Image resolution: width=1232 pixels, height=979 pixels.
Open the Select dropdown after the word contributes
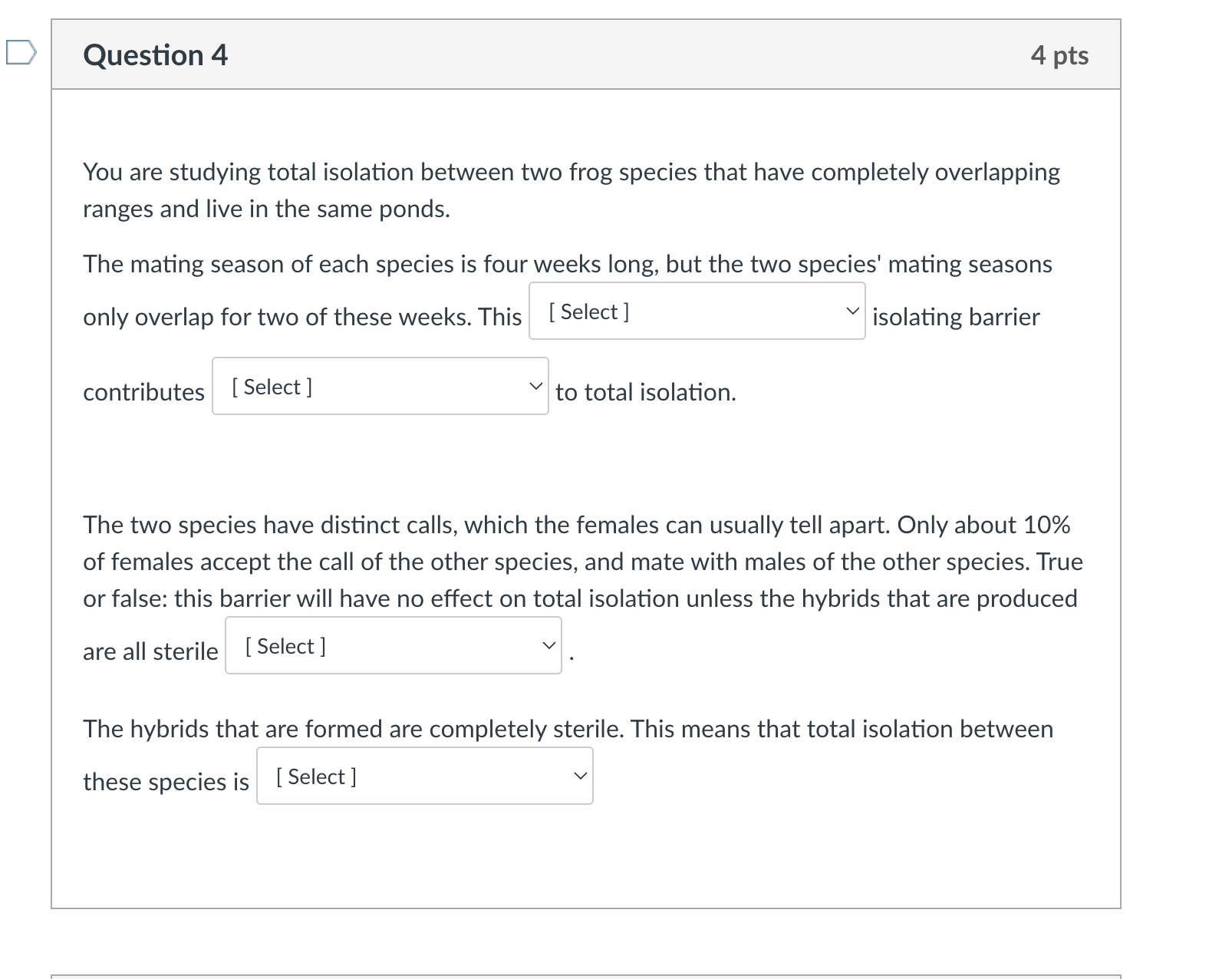(x=379, y=387)
